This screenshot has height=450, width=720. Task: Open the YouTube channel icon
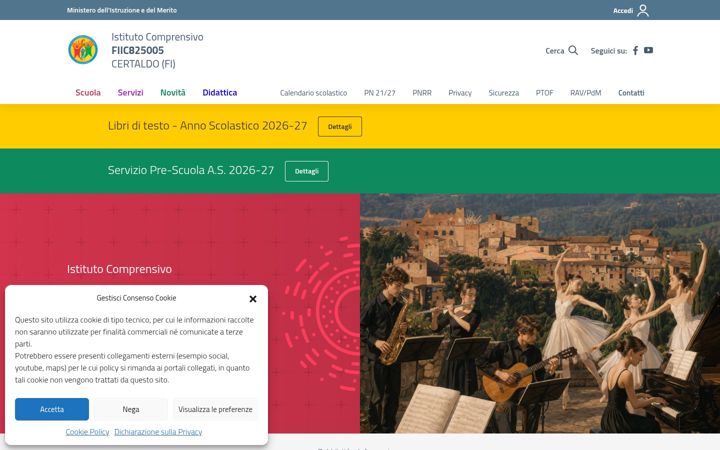pos(648,50)
